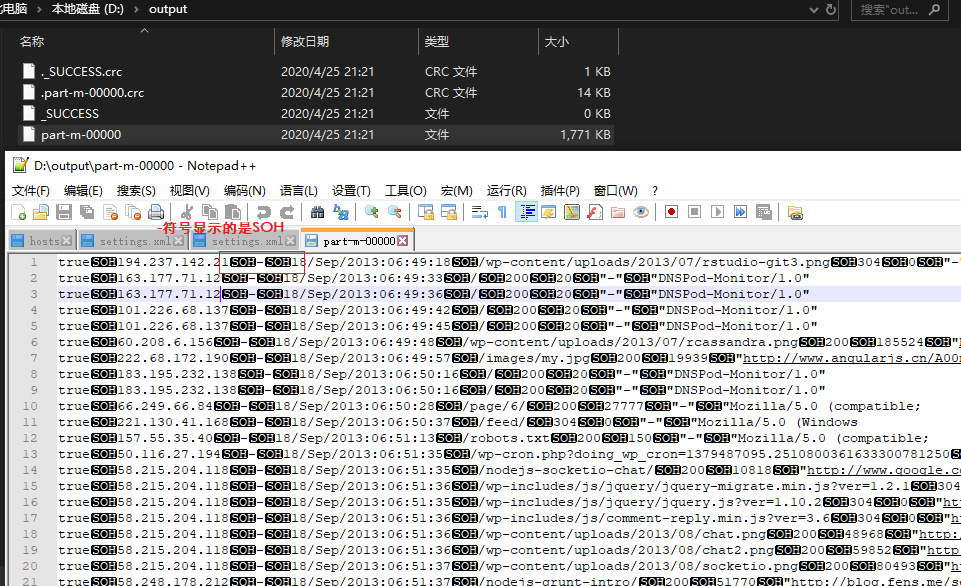
Task: Click the Close file toolbar icon
Action: click(110, 213)
